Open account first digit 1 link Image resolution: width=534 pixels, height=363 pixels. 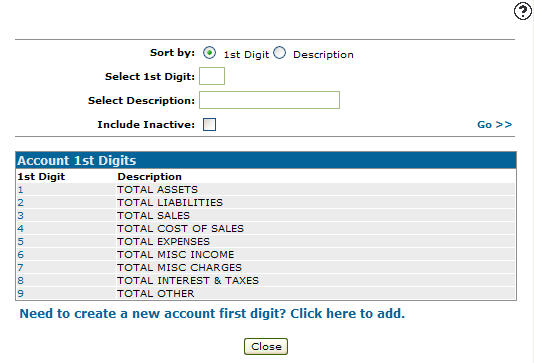[20, 190]
